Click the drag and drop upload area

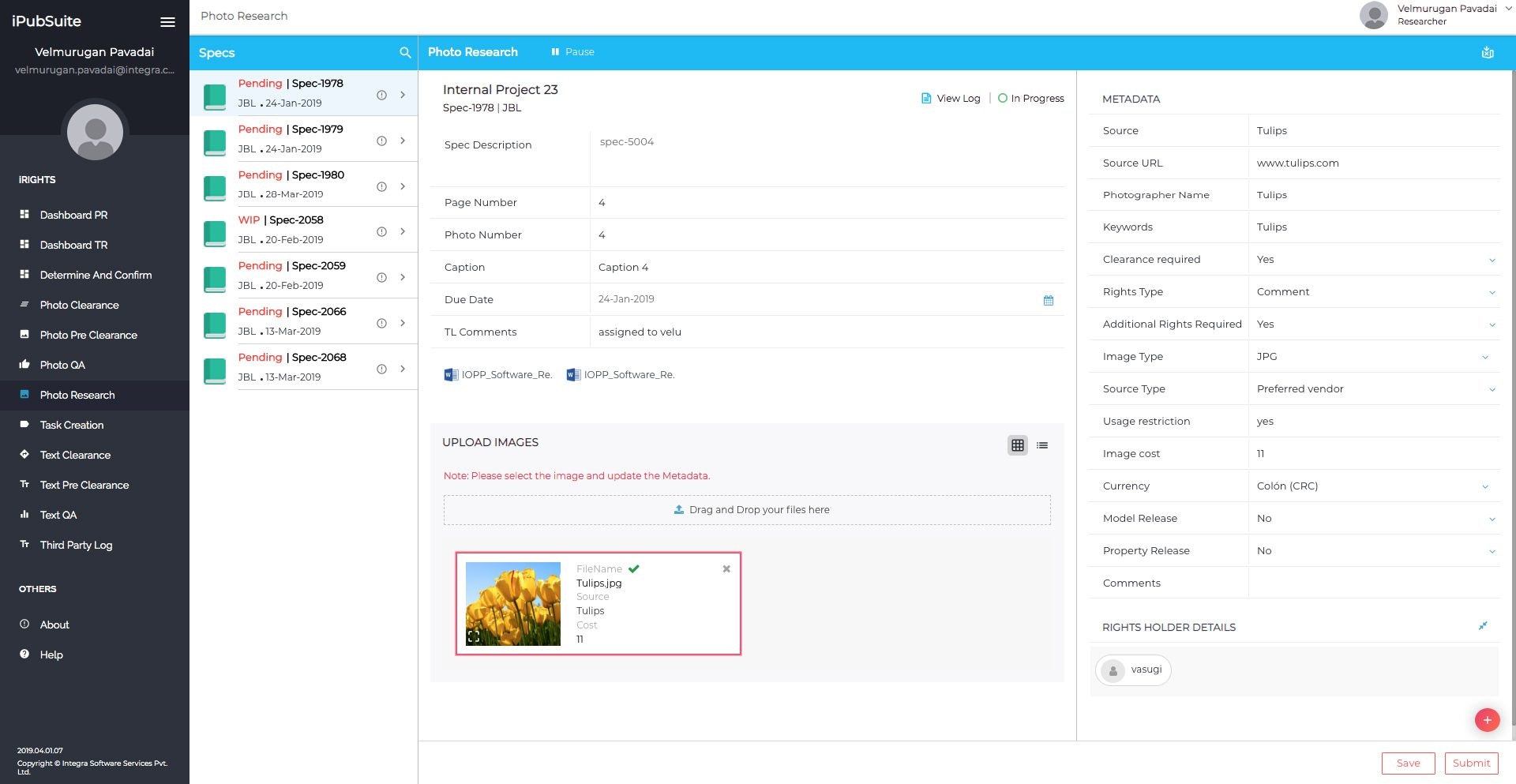(x=747, y=510)
